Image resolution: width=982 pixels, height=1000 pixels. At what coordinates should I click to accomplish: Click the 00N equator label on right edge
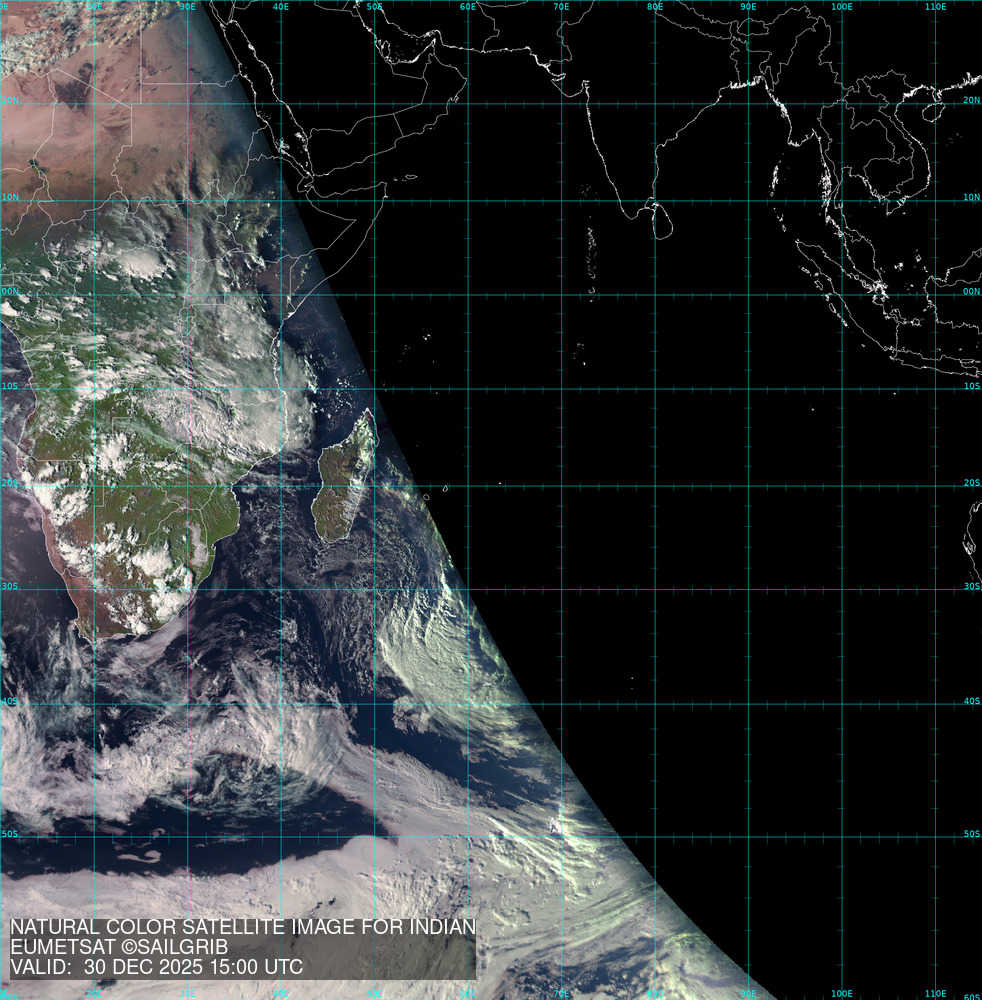click(971, 291)
